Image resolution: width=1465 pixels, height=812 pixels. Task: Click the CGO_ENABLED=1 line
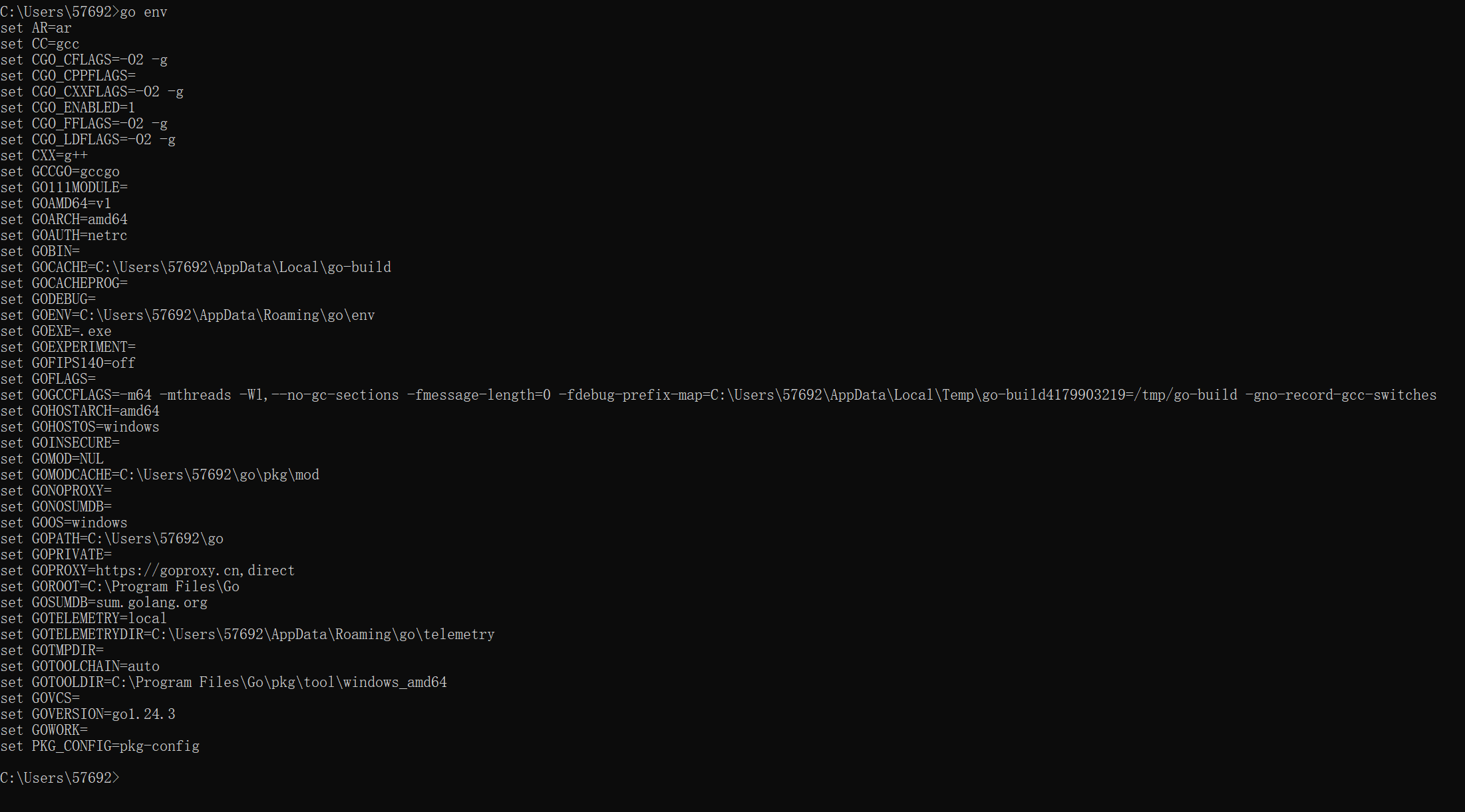(68, 108)
